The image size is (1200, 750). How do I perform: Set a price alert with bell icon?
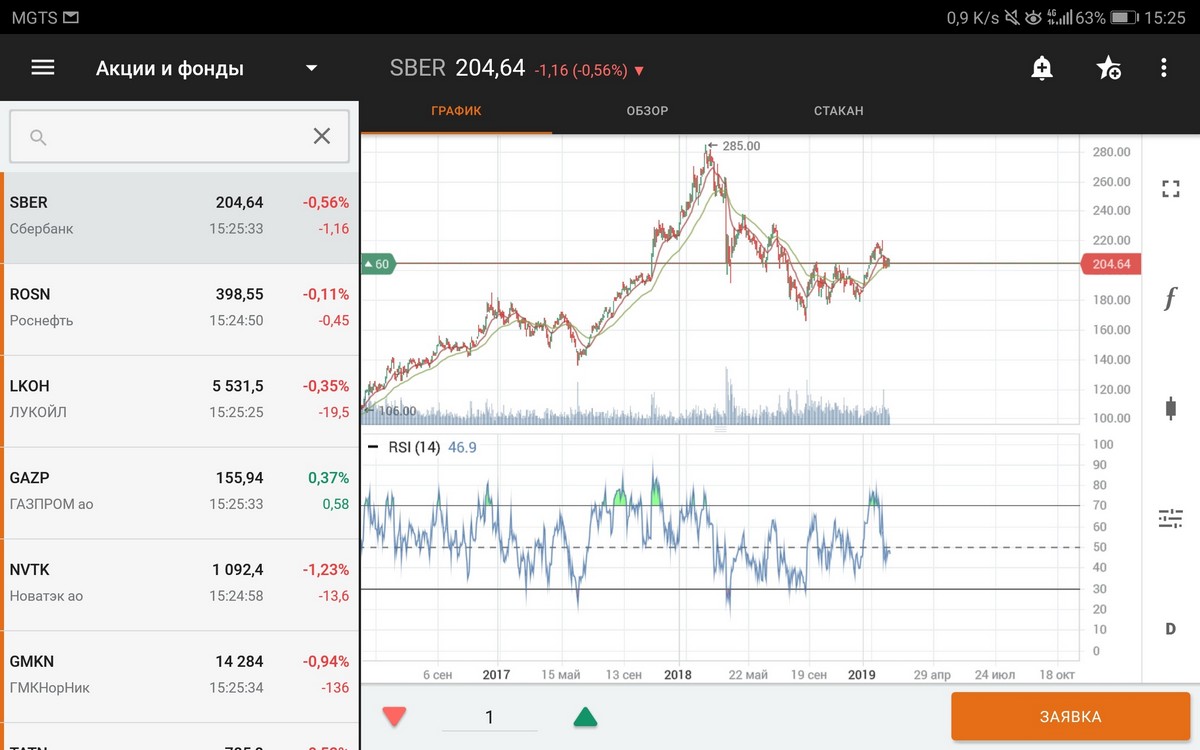(1042, 68)
